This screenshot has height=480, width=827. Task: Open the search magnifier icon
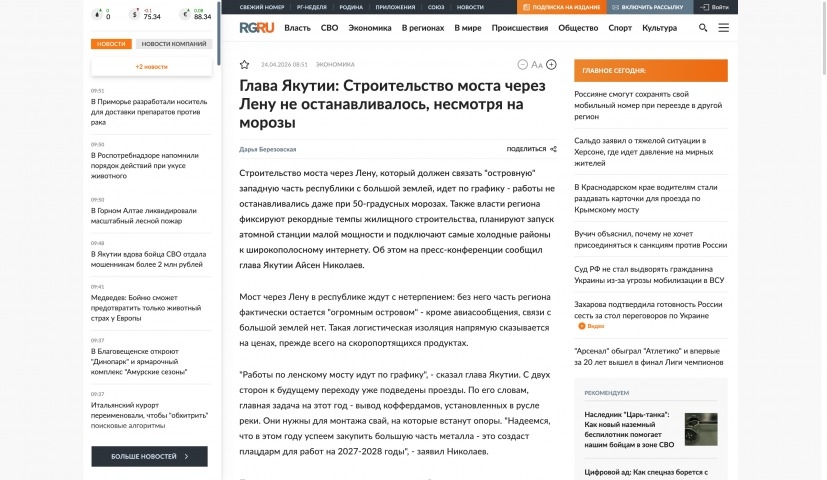pyautogui.click(x=703, y=28)
